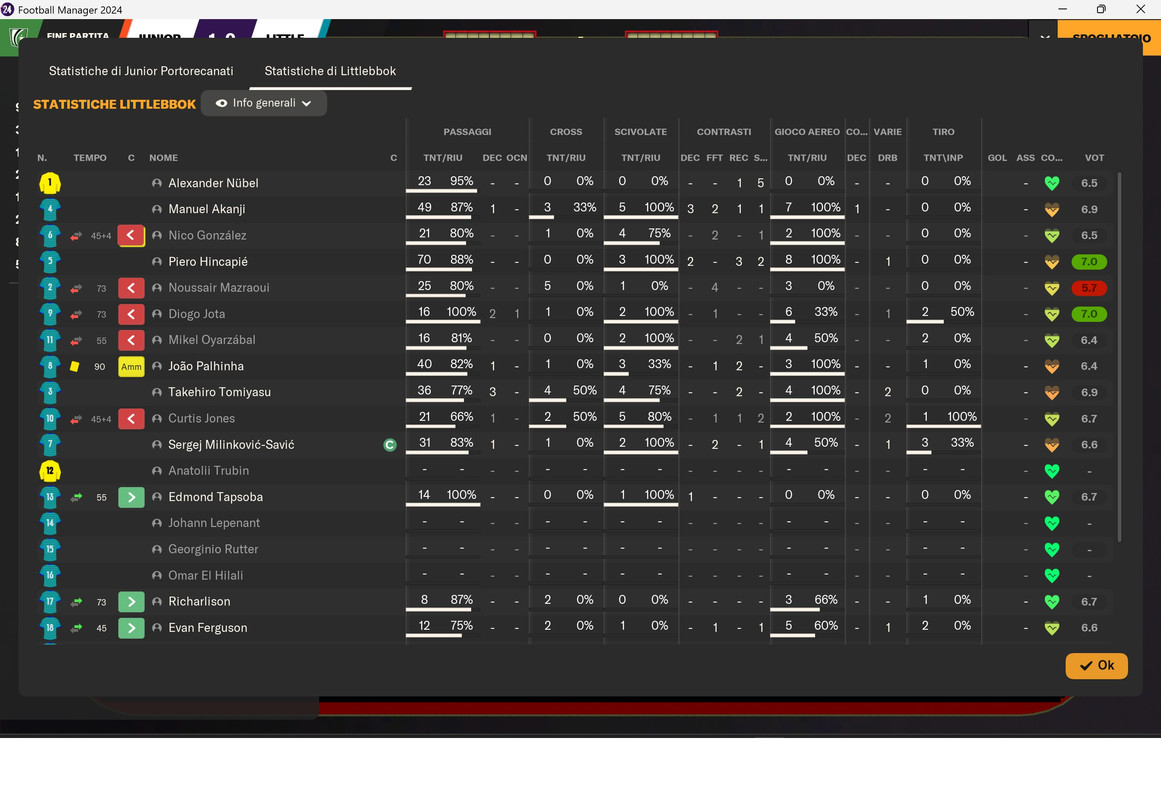Open player Johann Lepenant
The width and height of the screenshot is (1161, 800).
(214, 523)
